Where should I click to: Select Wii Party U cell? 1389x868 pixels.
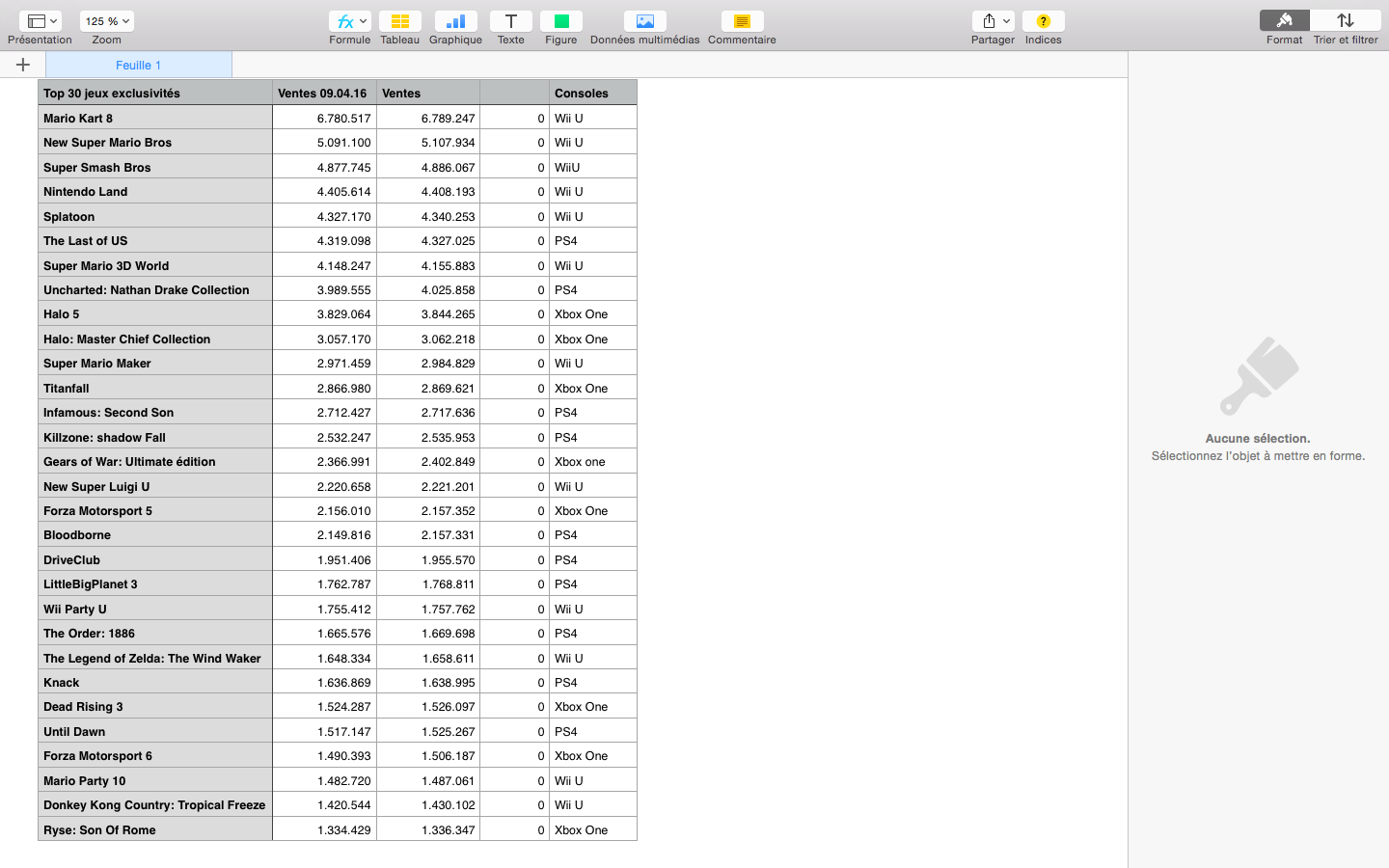pos(155,609)
